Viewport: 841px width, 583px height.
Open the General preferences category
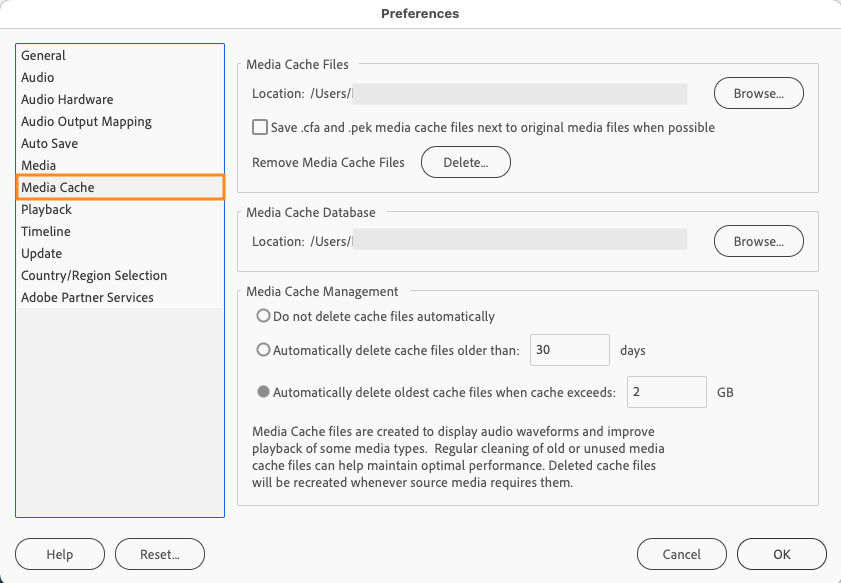pyautogui.click(x=43, y=56)
